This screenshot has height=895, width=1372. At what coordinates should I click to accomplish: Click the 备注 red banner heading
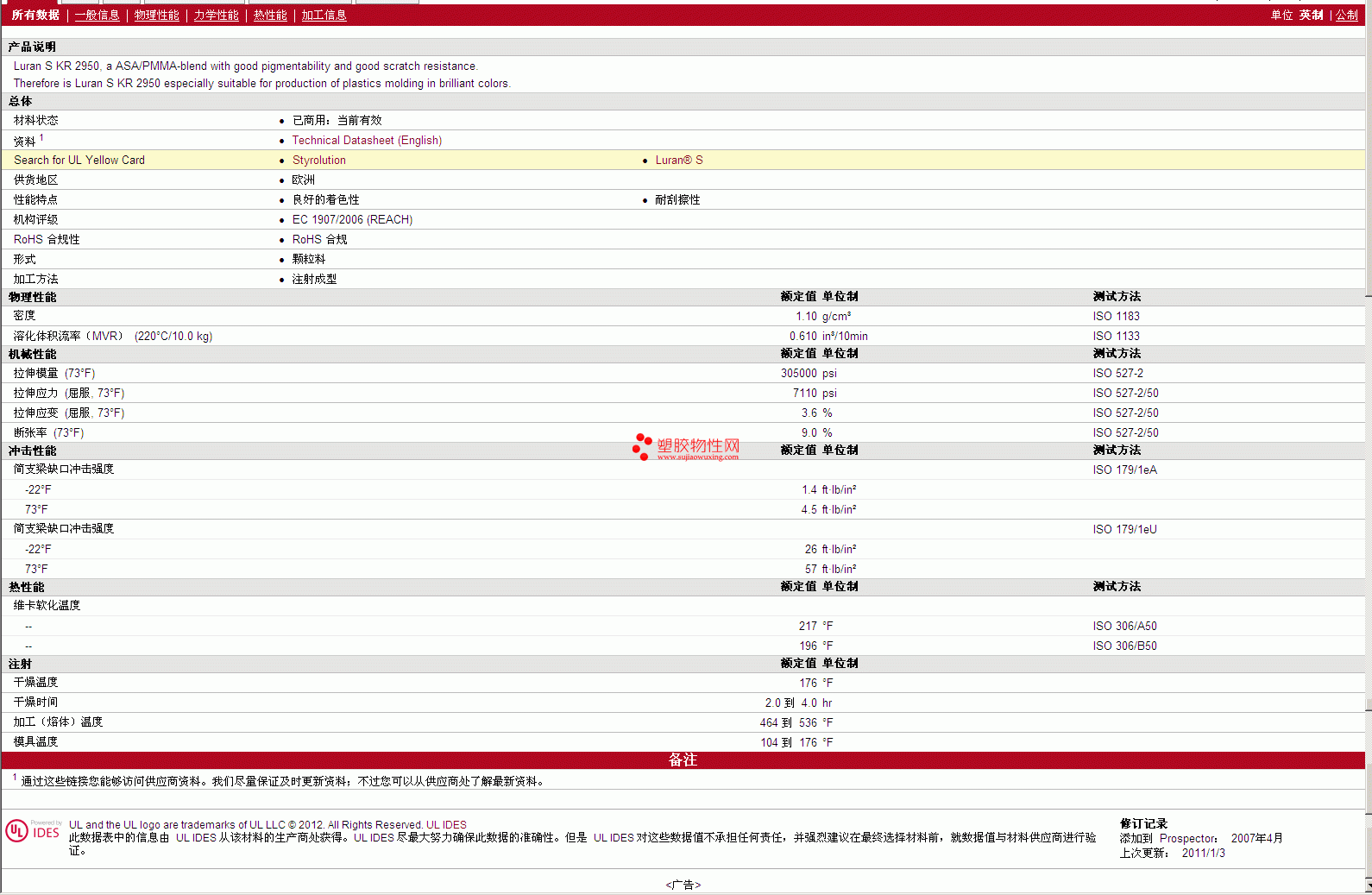(683, 759)
